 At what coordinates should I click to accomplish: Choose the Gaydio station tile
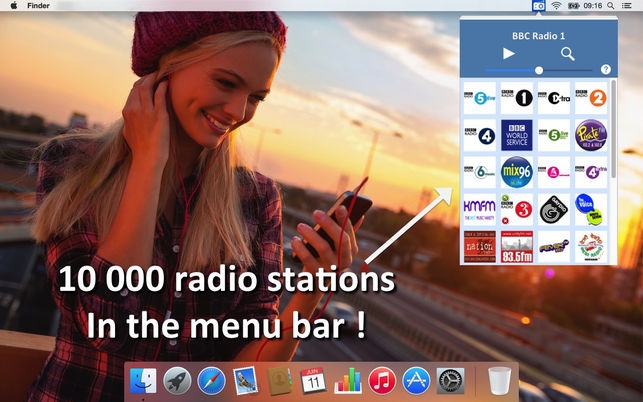(x=554, y=210)
